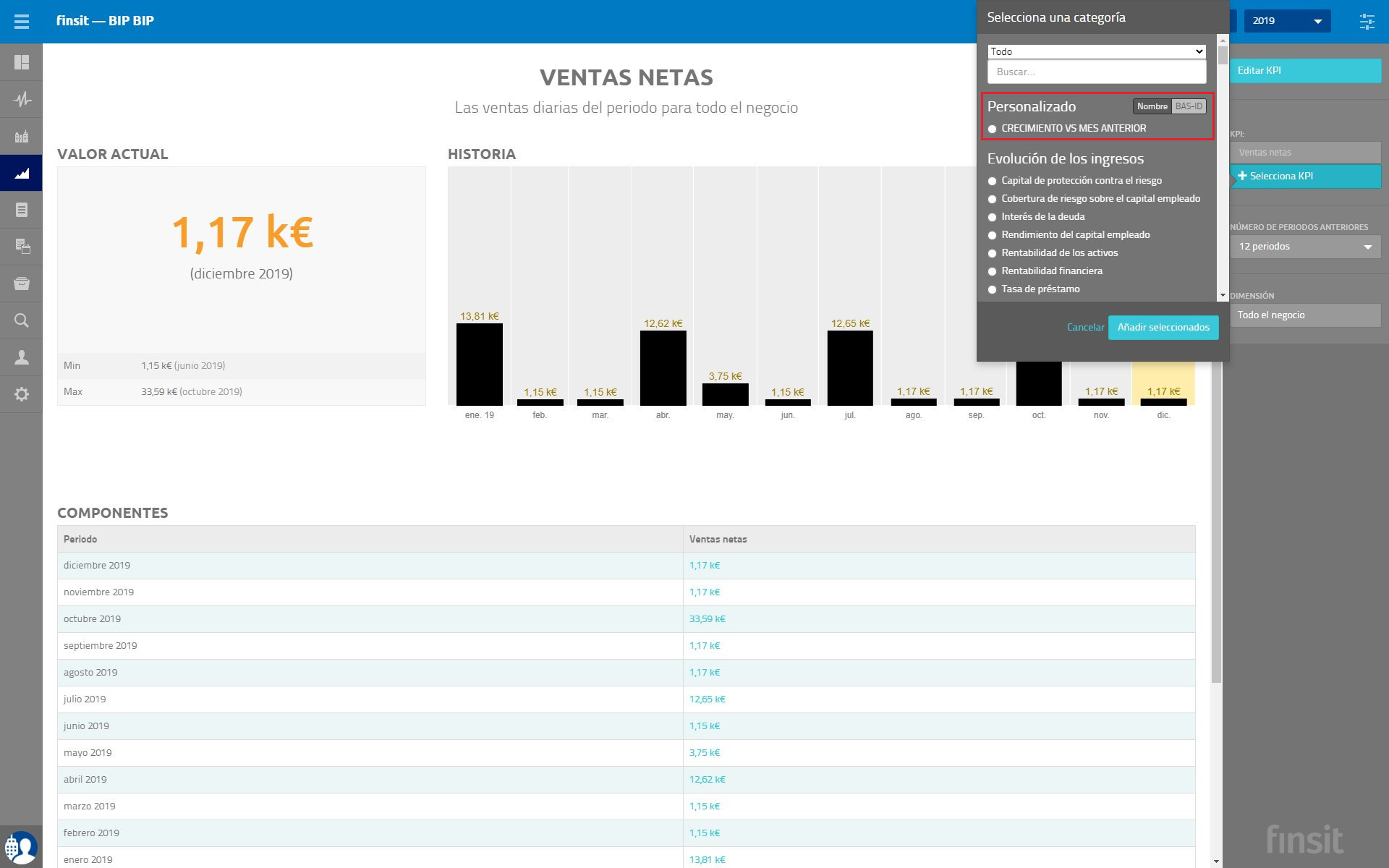Viewport: 1389px width, 868px height.
Task: Click the Cancelar link
Action: 1085,328
